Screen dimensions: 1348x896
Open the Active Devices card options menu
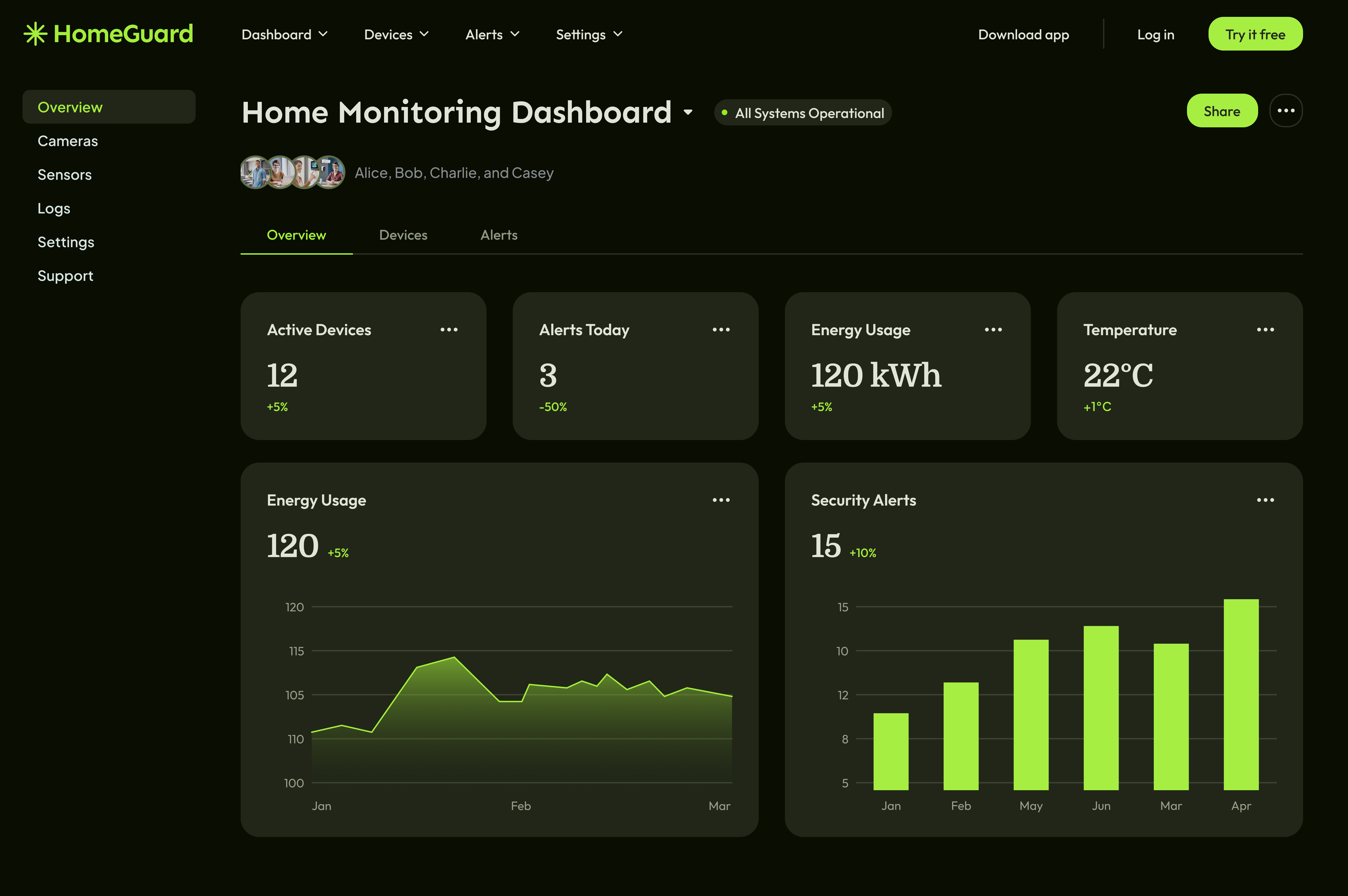click(449, 330)
